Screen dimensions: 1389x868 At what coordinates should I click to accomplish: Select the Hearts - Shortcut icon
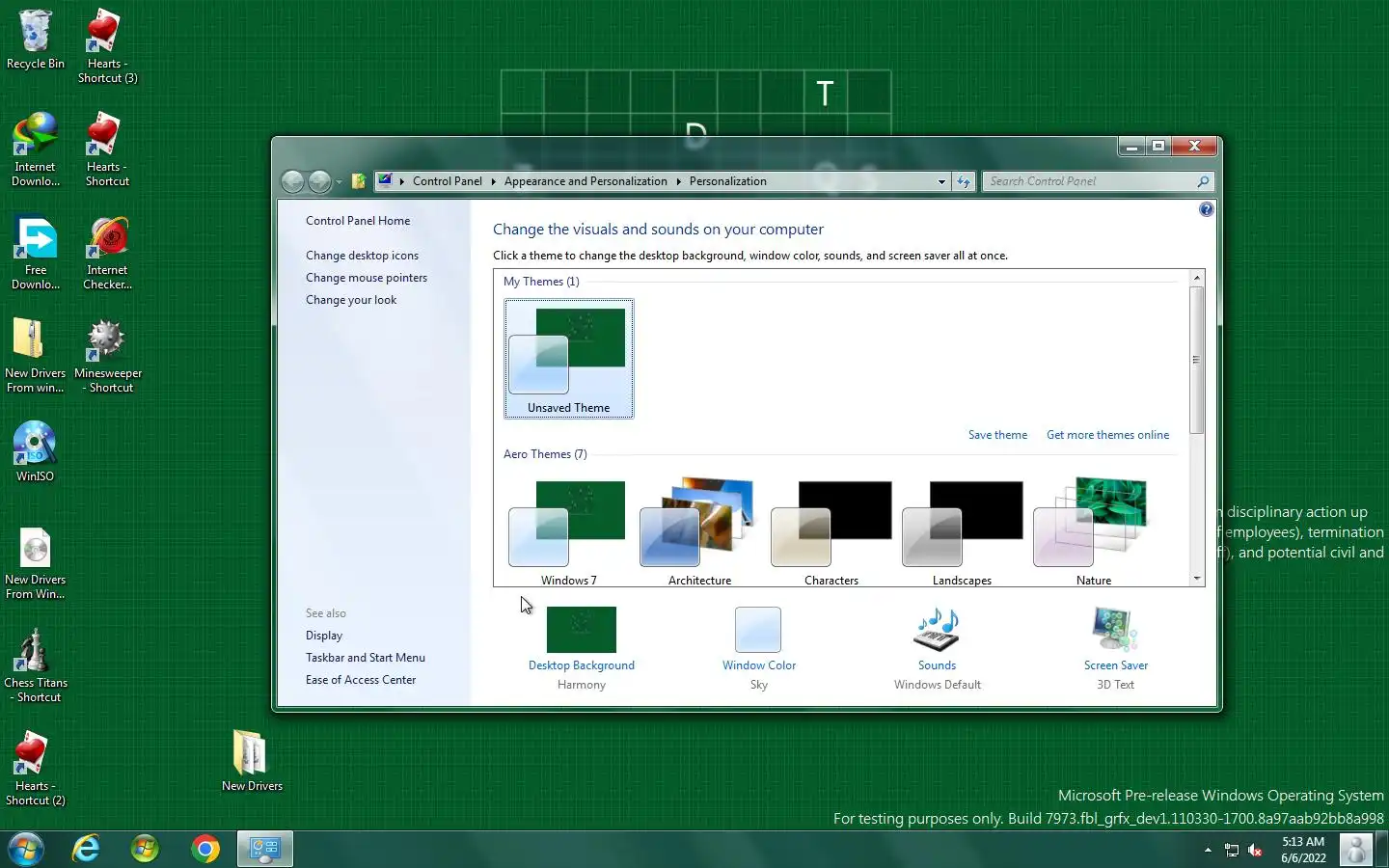[107, 149]
